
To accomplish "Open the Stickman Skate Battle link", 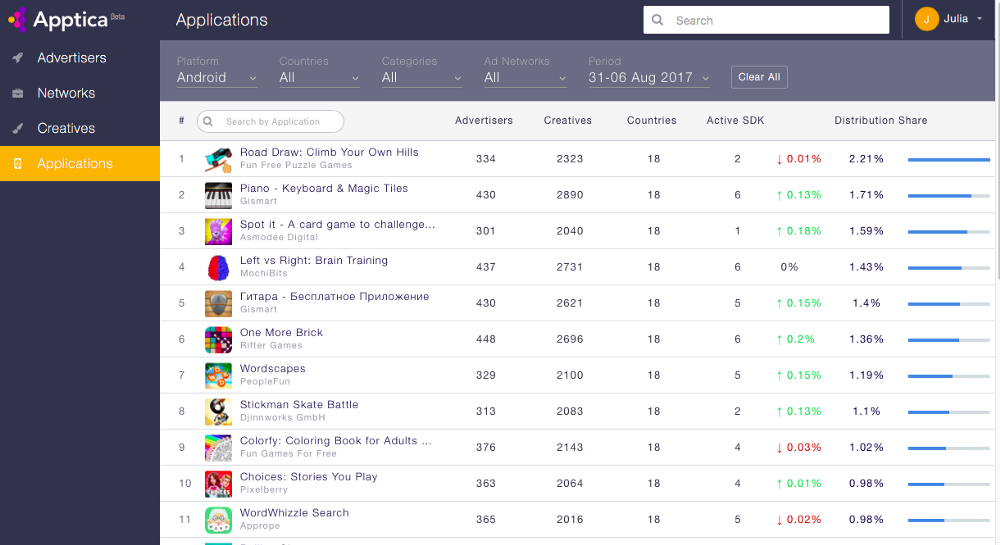I will [299, 405].
